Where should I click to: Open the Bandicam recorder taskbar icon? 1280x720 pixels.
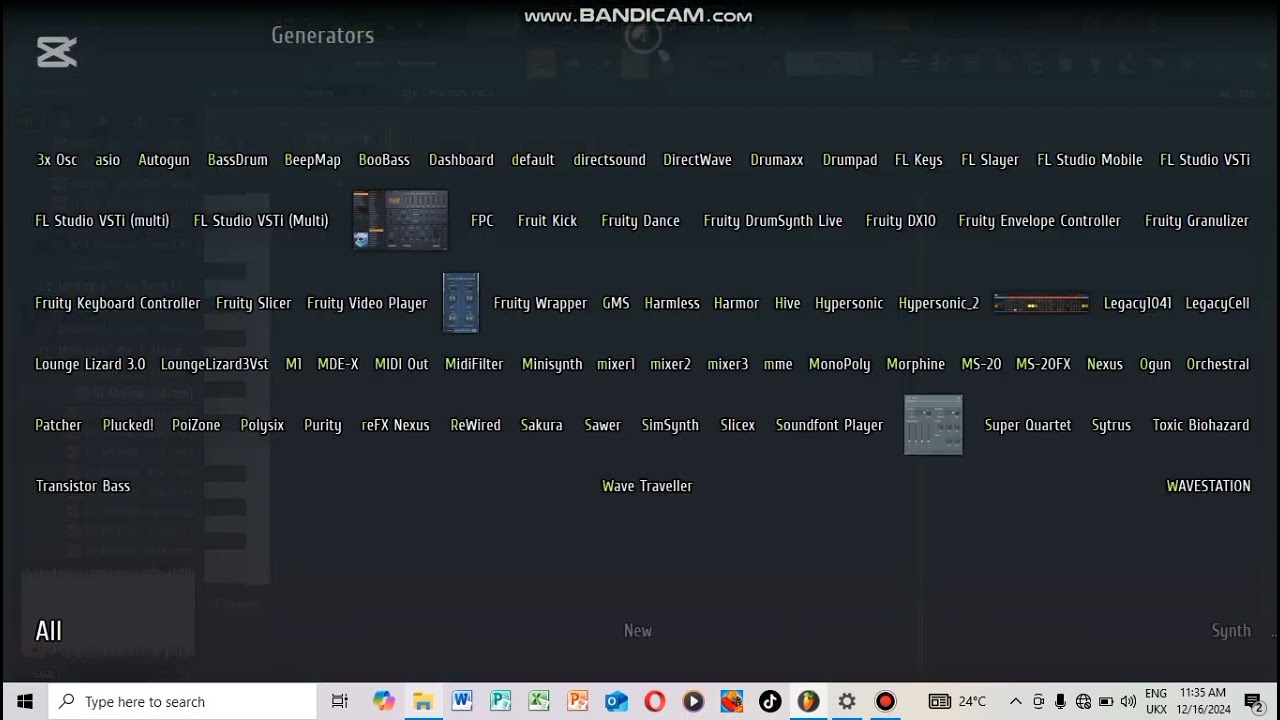(x=885, y=701)
